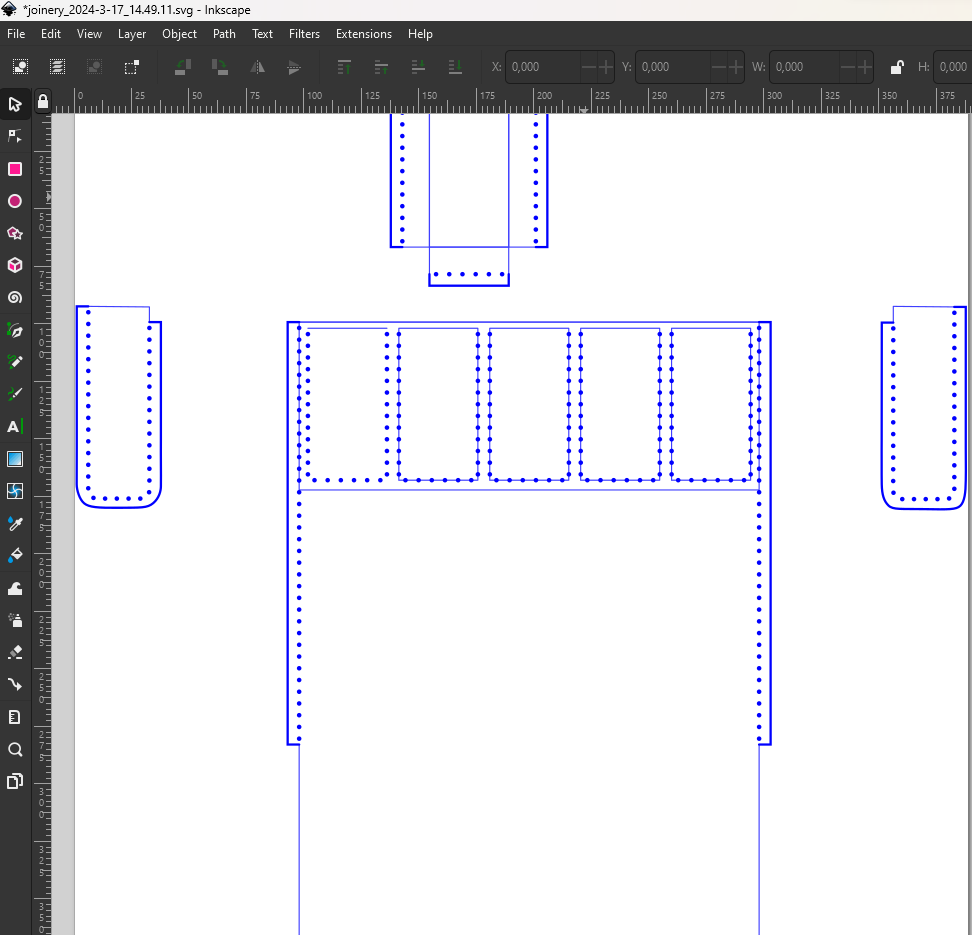The width and height of the screenshot is (972, 935).
Task: Toggle the width/height ratio lock
Action: coord(897,67)
